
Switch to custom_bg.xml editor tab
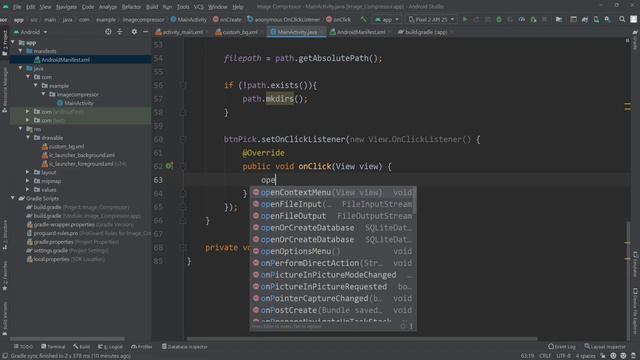pyautogui.click(x=239, y=32)
